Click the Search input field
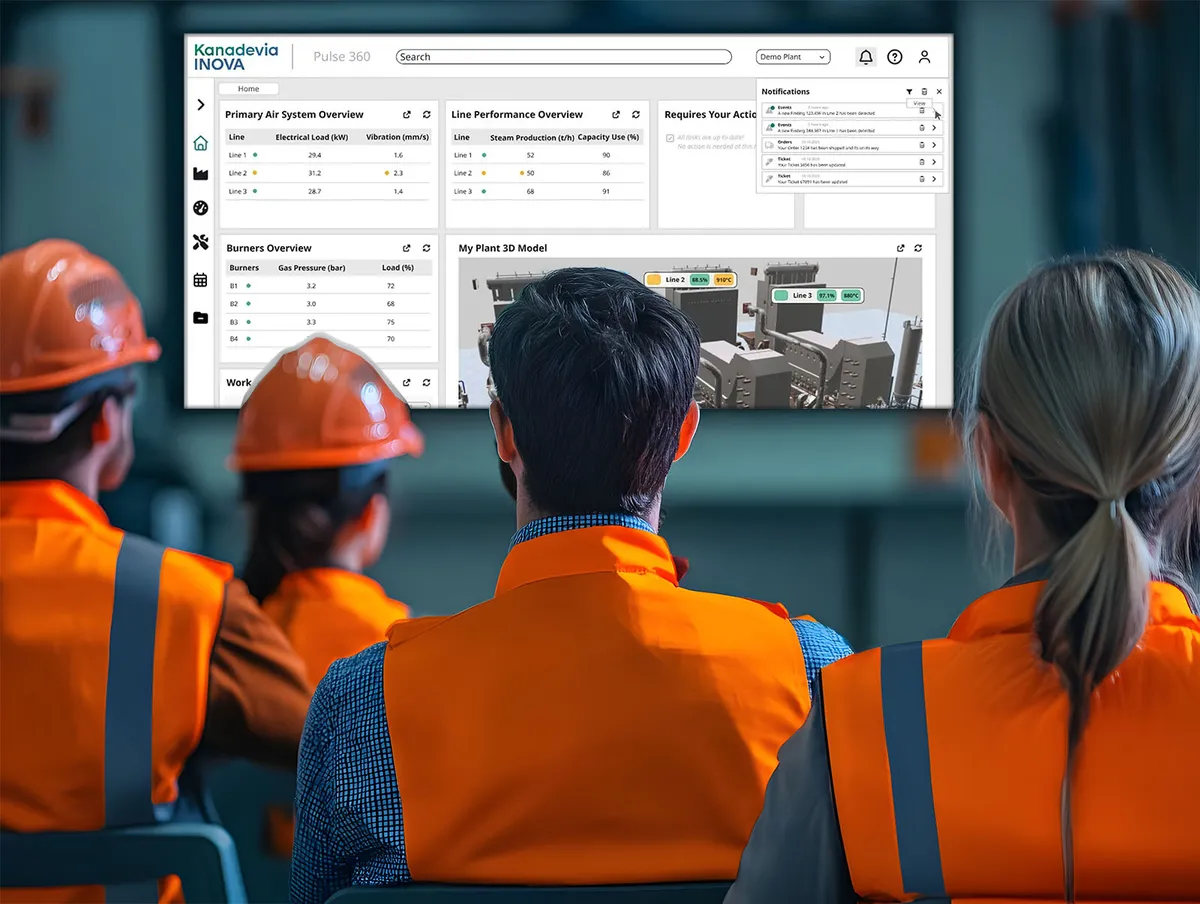 tap(563, 57)
